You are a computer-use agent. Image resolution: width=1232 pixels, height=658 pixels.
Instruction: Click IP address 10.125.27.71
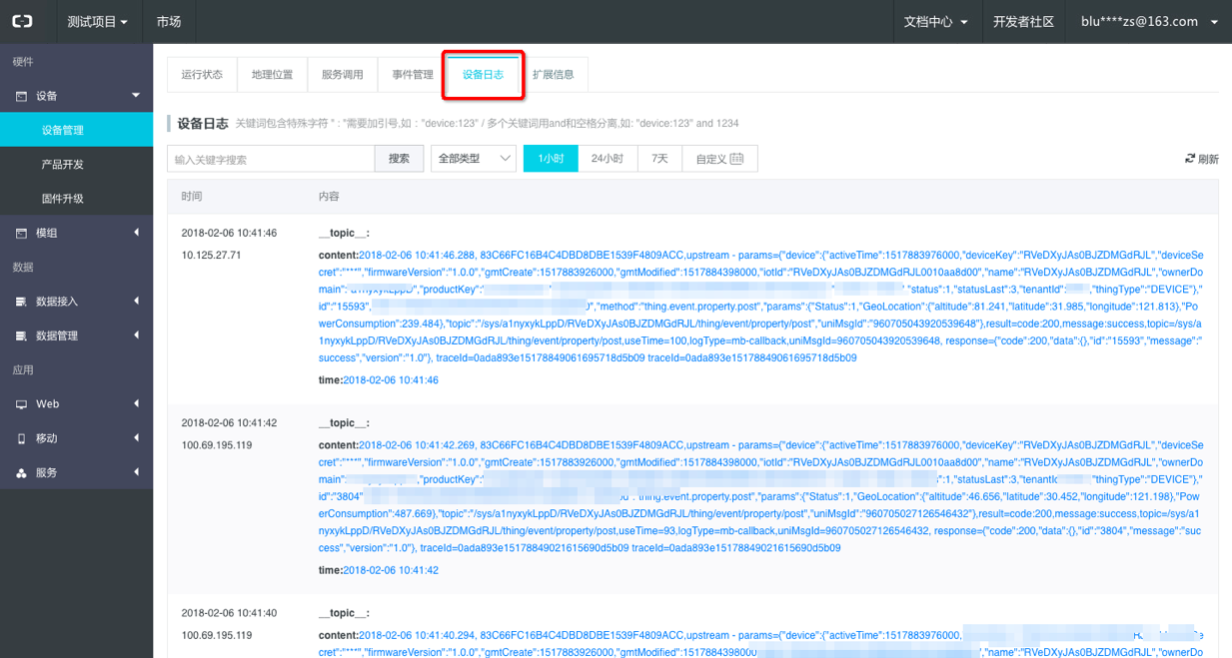point(210,255)
